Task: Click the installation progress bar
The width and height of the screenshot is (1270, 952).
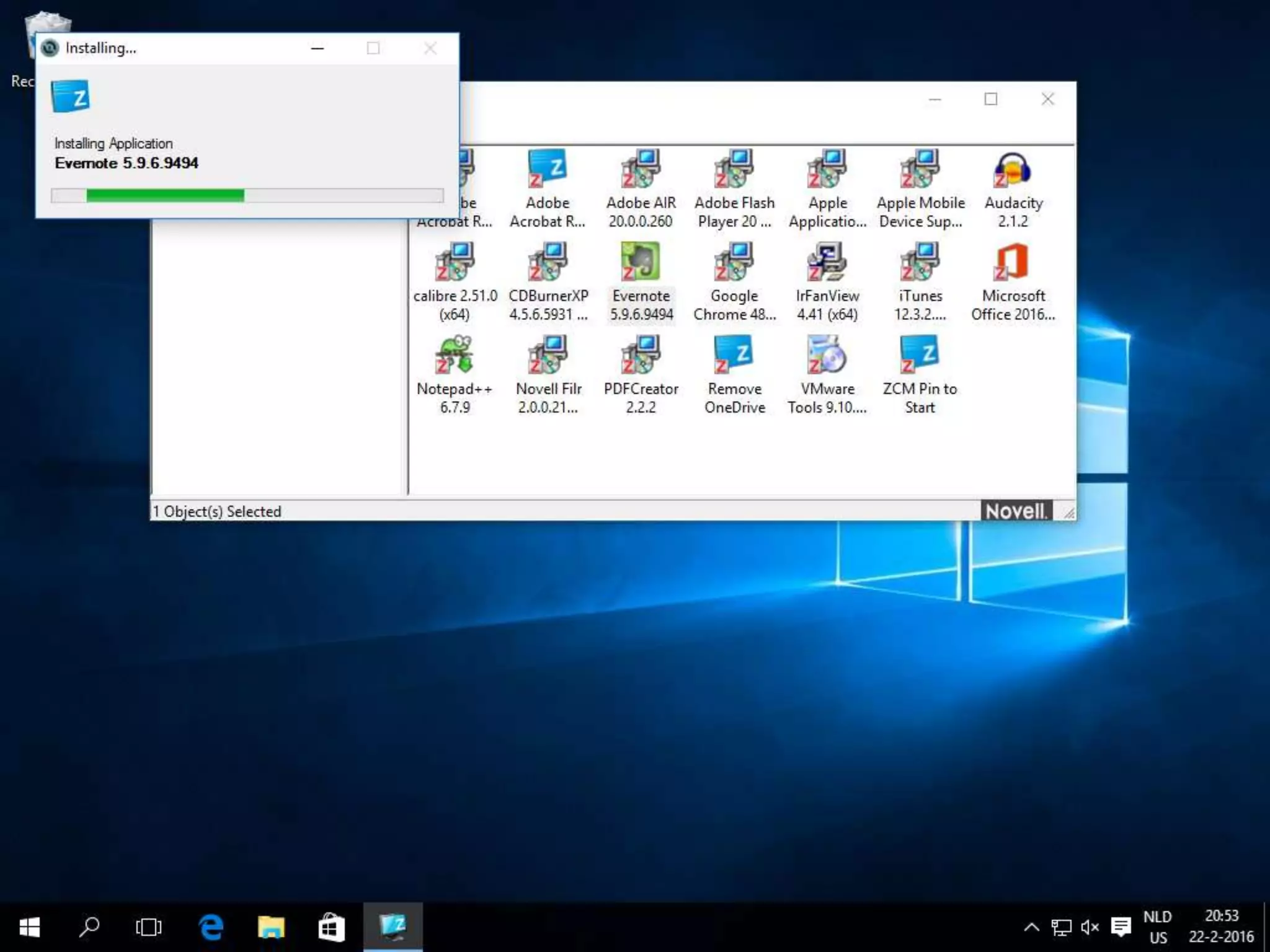Action: (x=247, y=196)
